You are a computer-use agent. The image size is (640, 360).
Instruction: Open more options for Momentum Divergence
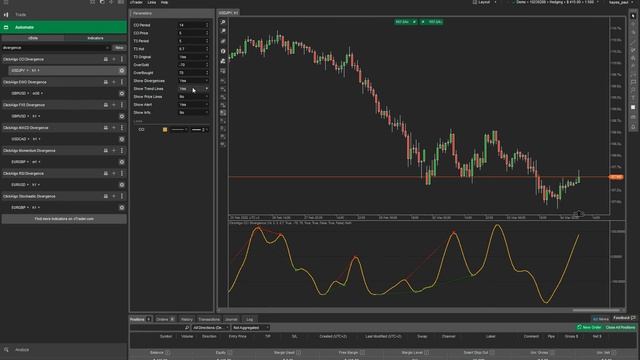point(122,151)
